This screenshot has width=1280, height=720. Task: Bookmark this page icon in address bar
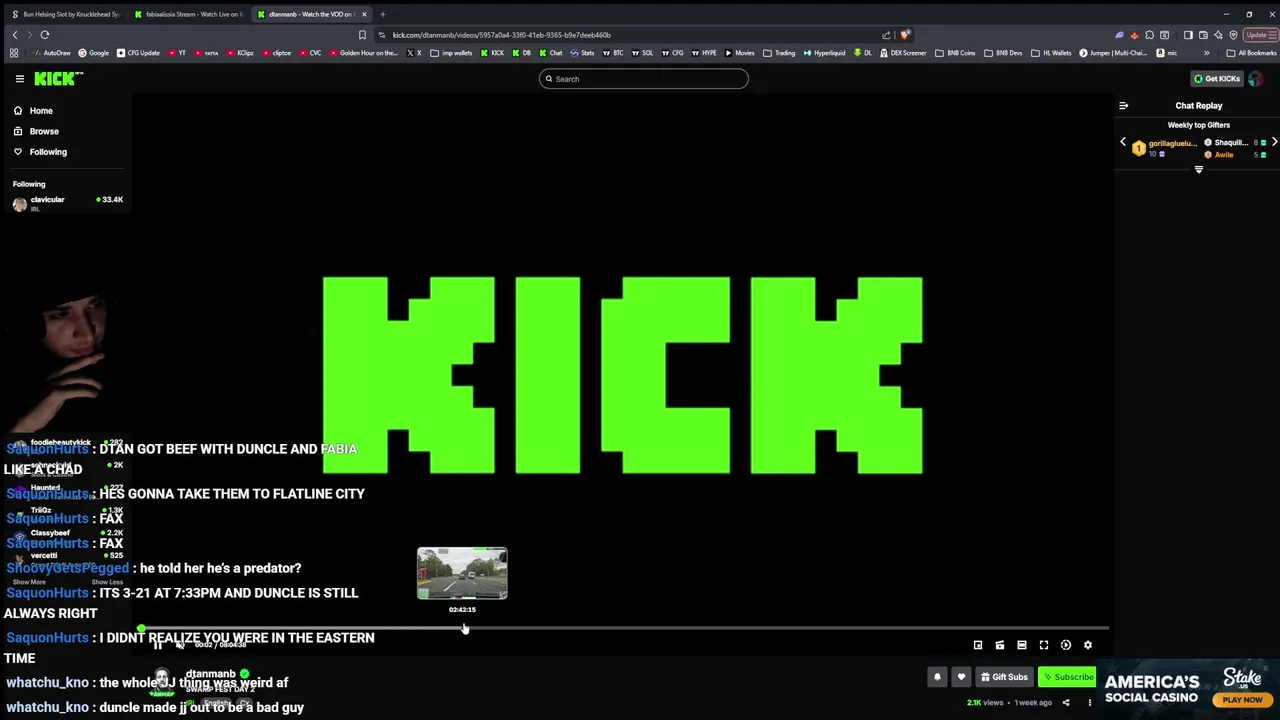click(x=362, y=35)
